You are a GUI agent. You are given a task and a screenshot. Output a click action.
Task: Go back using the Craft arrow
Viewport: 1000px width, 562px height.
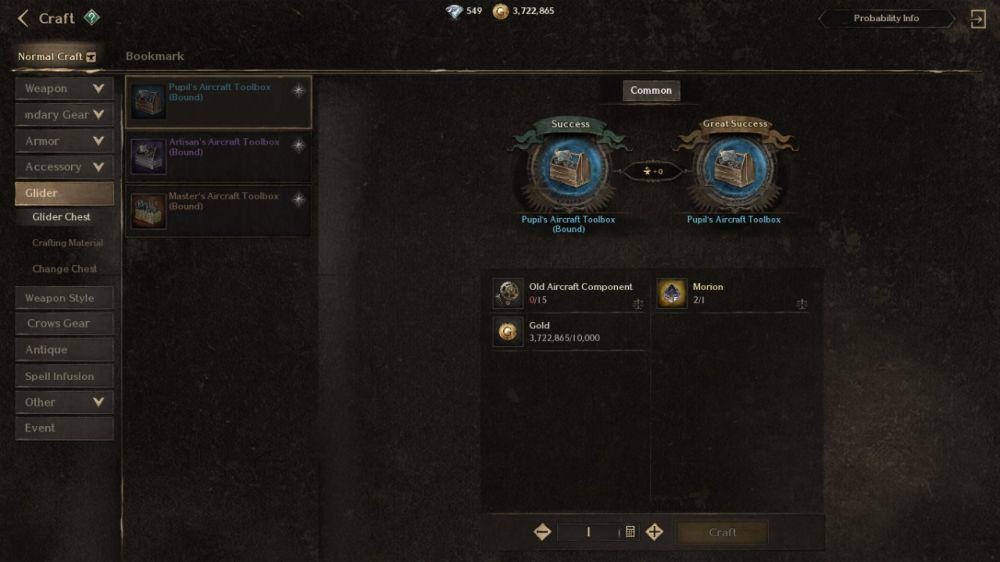pos(23,18)
